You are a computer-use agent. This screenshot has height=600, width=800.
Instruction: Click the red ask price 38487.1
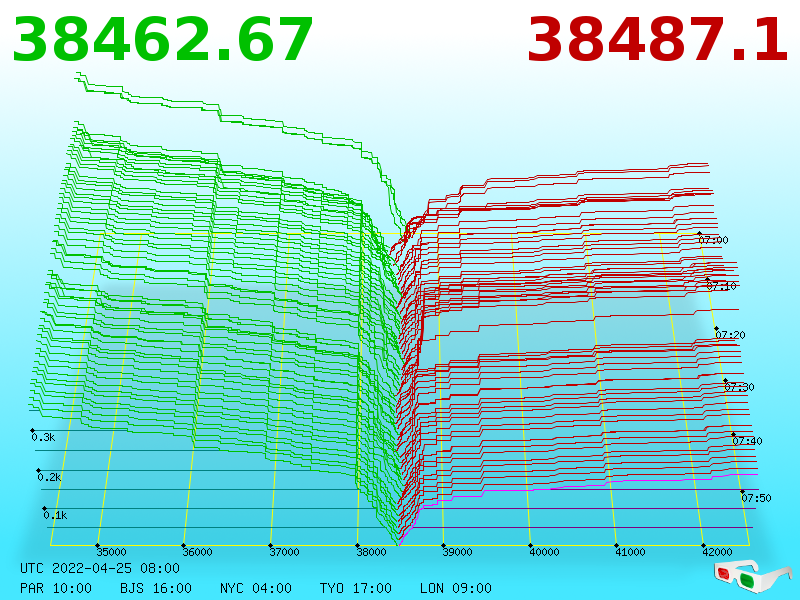coord(658,40)
